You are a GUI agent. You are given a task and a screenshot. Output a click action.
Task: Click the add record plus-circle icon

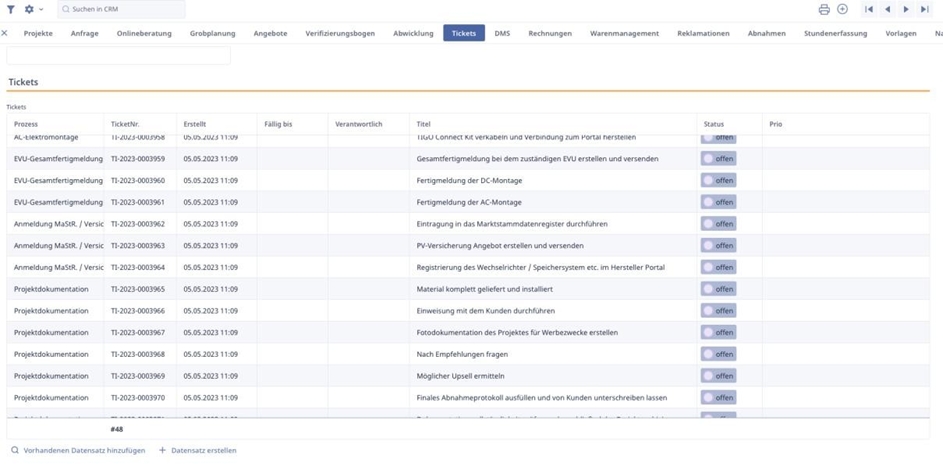pyautogui.click(x=842, y=9)
